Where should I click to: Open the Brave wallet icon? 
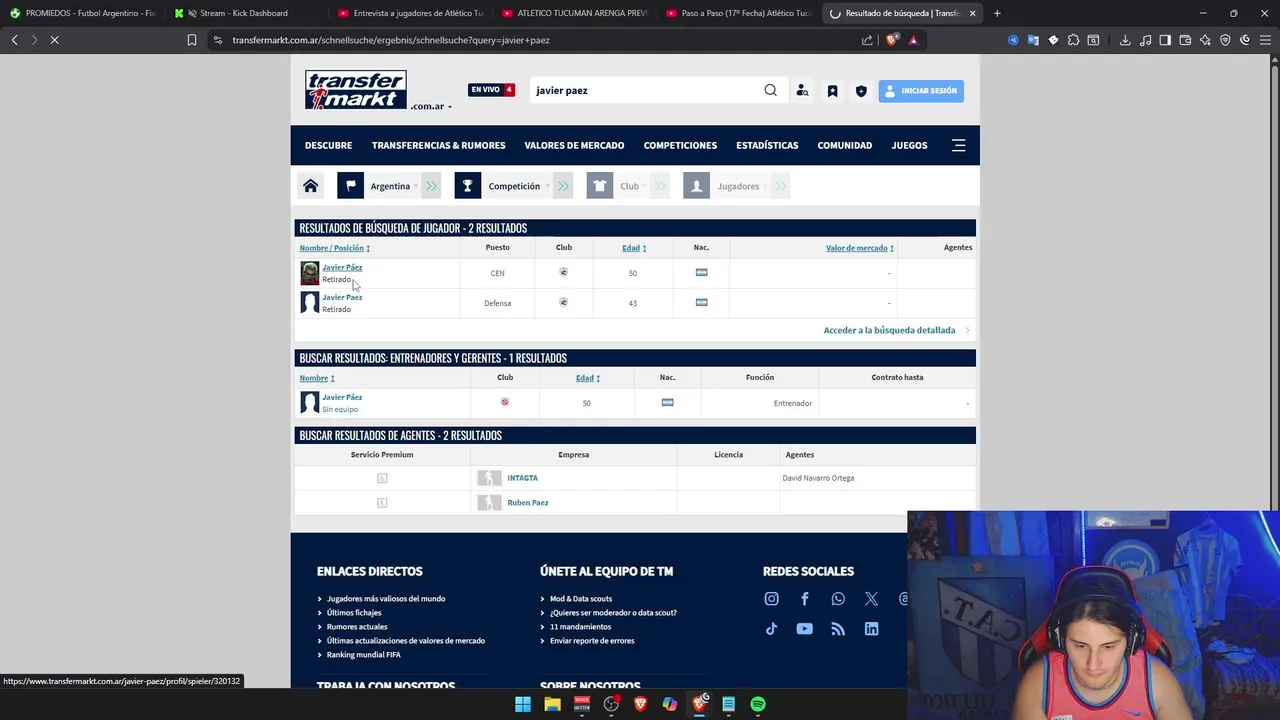[1185, 40]
